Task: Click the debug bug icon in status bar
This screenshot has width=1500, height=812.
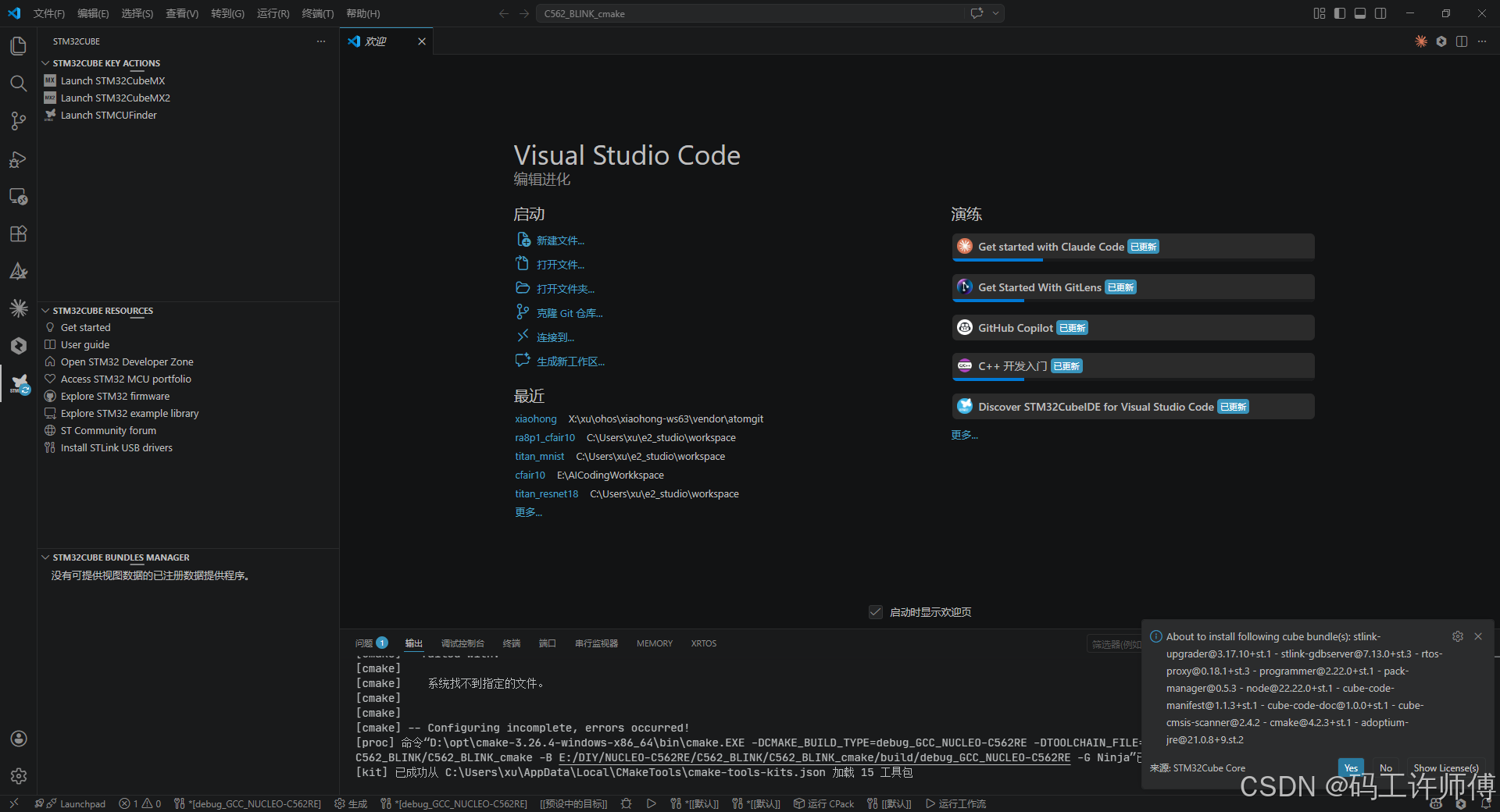Action: 626,803
